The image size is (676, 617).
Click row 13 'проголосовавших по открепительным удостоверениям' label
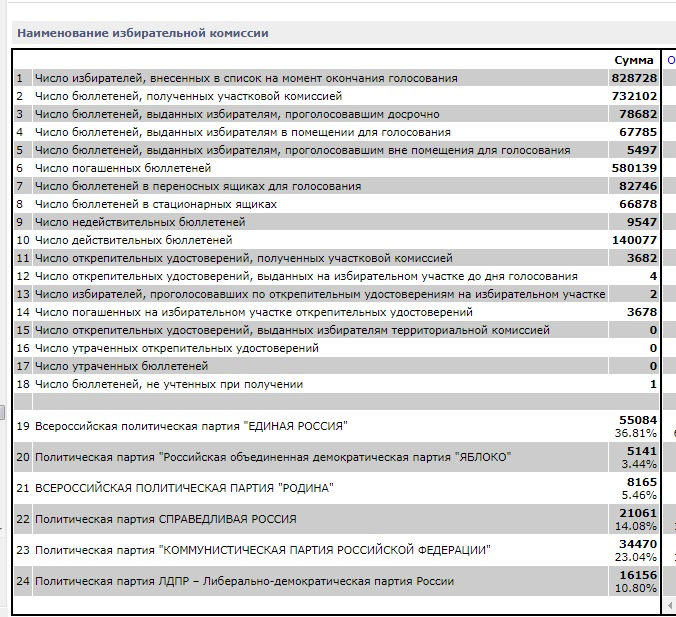tap(320, 294)
